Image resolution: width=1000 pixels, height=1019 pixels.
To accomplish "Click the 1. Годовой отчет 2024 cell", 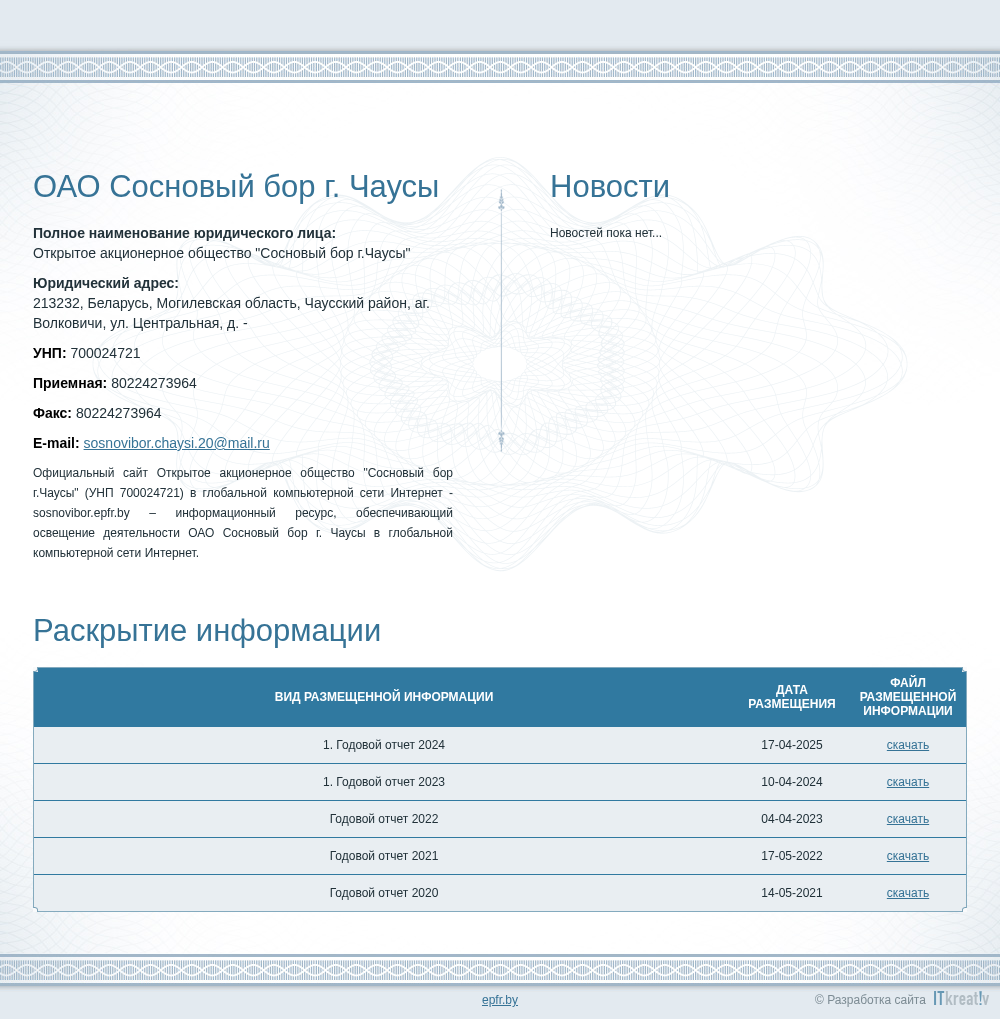I will [384, 745].
